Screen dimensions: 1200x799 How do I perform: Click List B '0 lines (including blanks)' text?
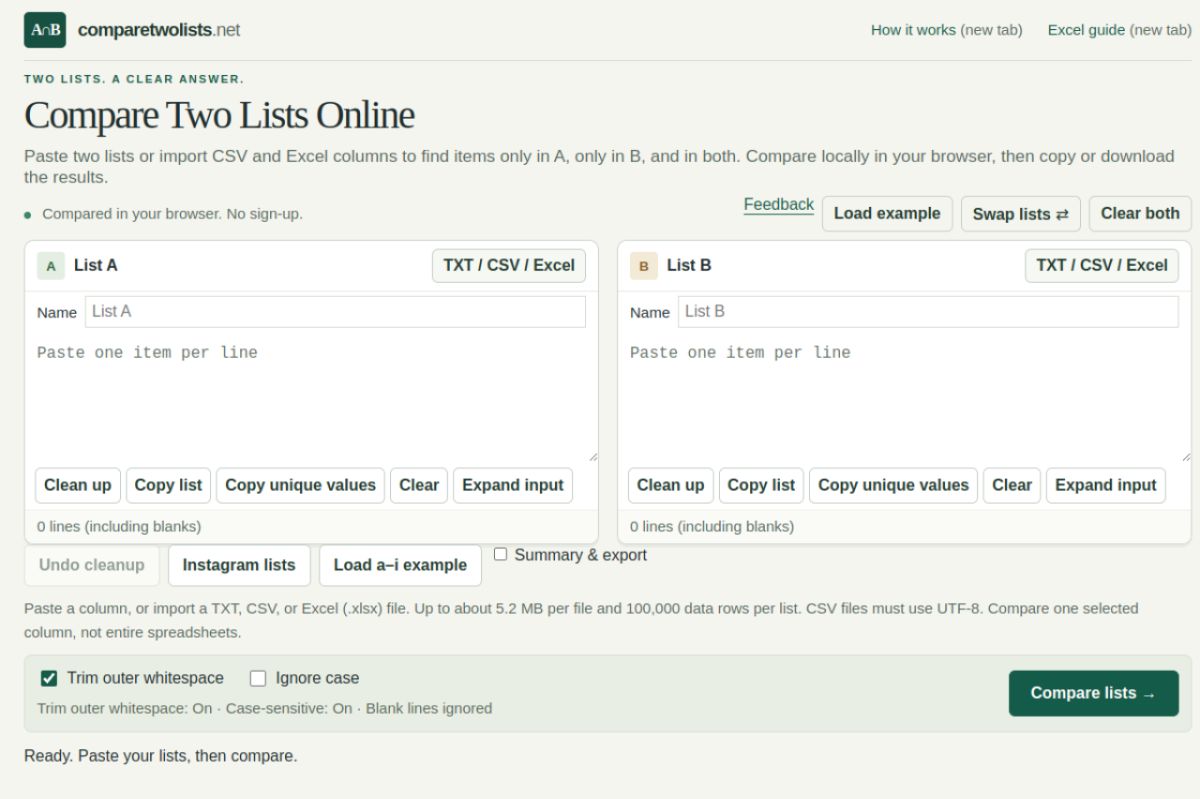coord(712,526)
